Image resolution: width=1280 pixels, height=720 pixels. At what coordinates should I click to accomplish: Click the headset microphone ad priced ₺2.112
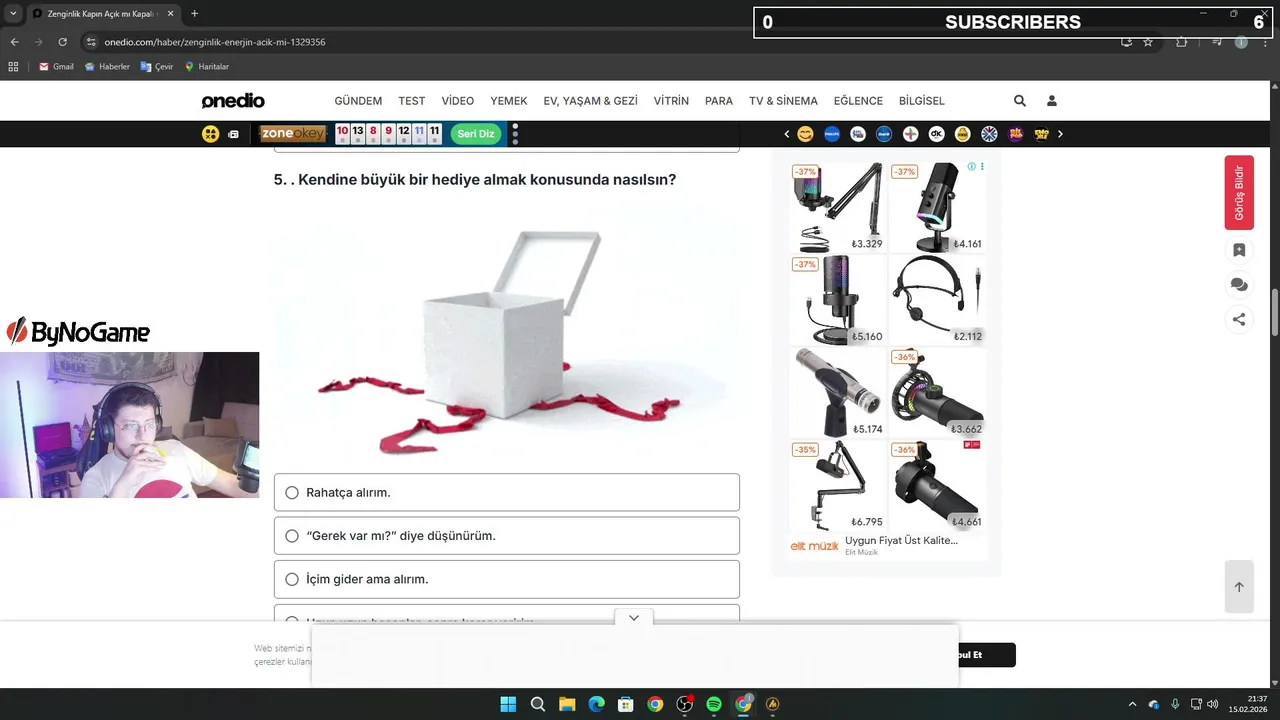pyautogui.click(x=937, y=300)
